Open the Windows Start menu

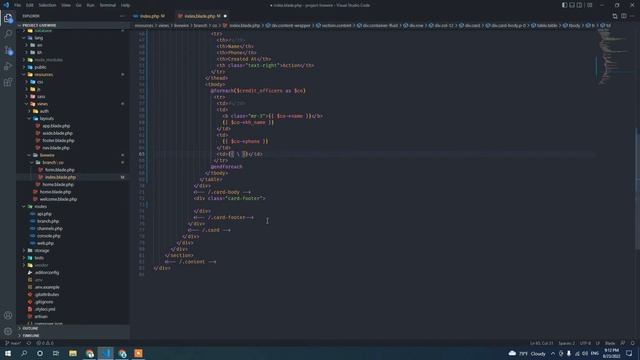tap(8, 353)
